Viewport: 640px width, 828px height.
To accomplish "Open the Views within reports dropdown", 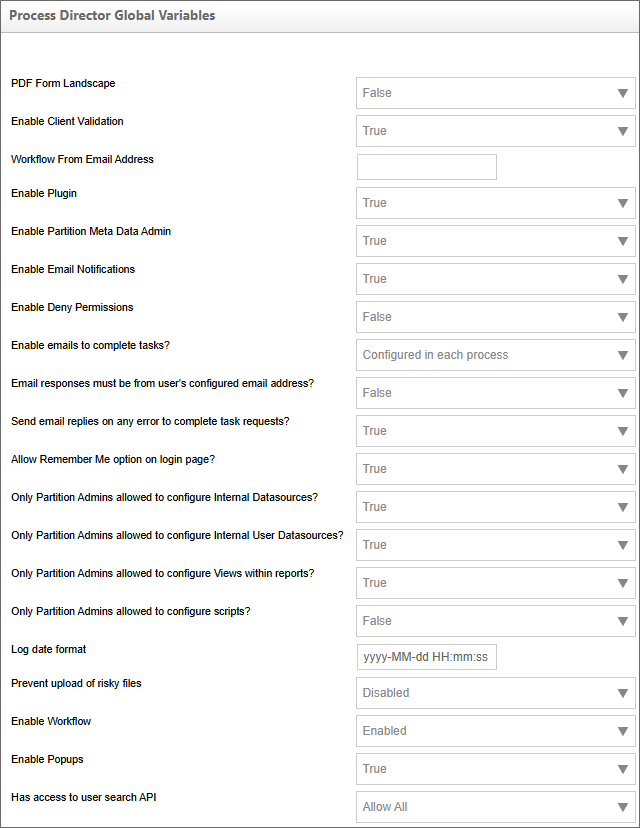I will tap(496, 583).
